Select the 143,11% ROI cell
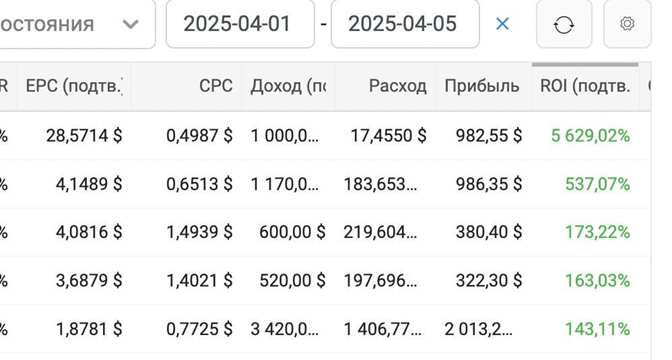 click(597, 329)
